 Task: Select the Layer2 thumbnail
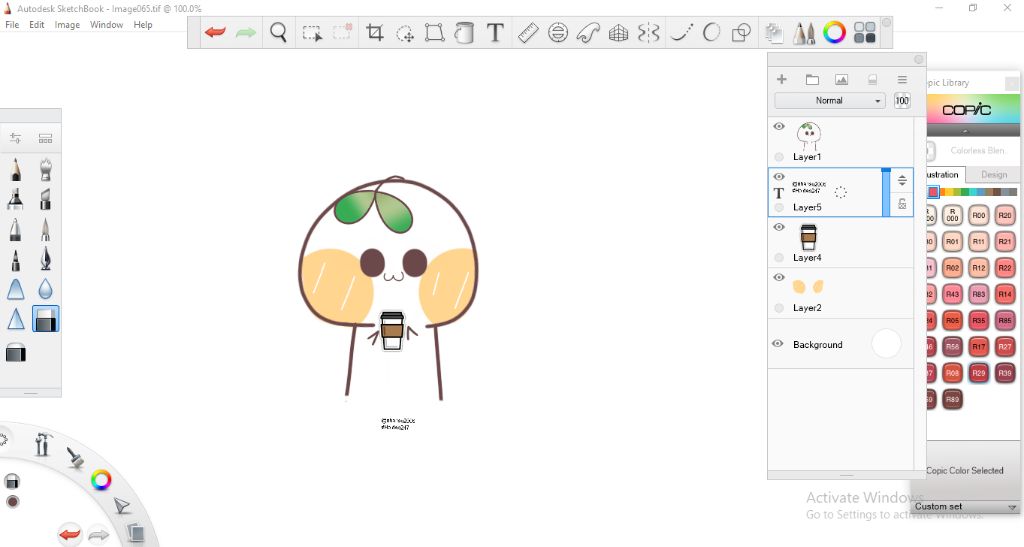808,286
